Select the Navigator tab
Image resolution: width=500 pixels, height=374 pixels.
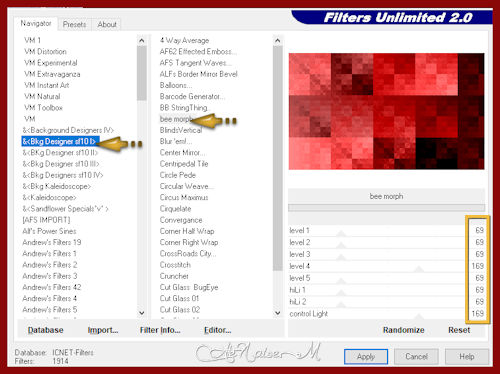pyautogui.click(x=36, y=23)
